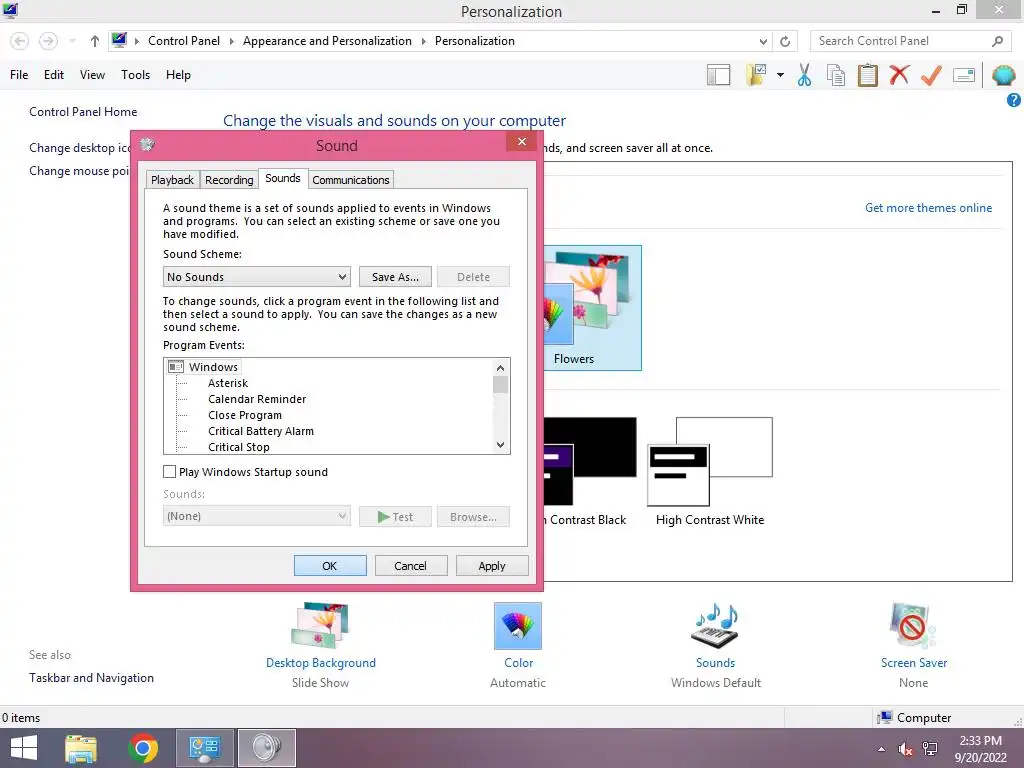Select the High Contrast White theme
Image resolution: width=1024 pixels, height=768 pixels.
point(710,472)
